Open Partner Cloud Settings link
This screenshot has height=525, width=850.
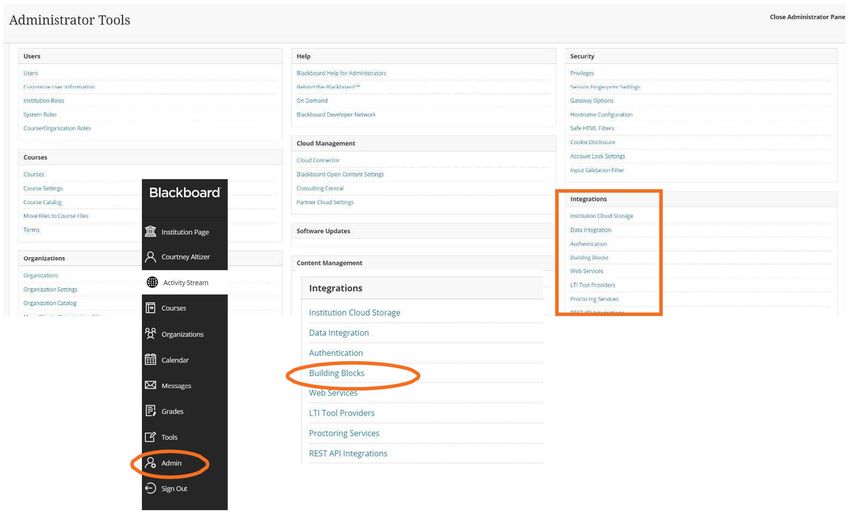pyautogui.click(x=325, y=202)
